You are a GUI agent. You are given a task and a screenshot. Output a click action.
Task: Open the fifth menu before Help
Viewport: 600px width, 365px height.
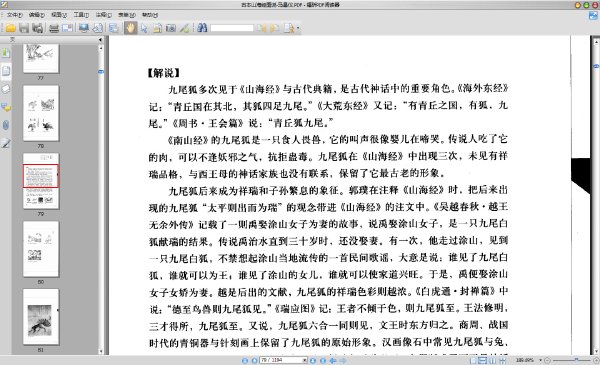(x=127, y=15)
